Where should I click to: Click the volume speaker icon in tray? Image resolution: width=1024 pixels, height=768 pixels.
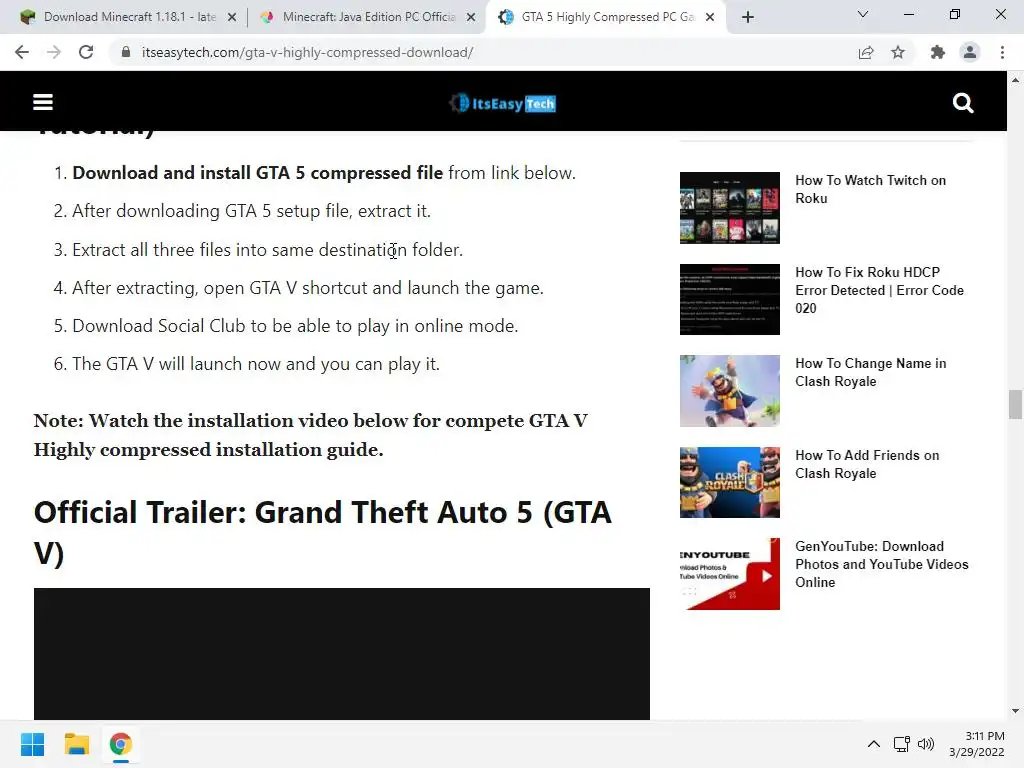coord(926,744)
